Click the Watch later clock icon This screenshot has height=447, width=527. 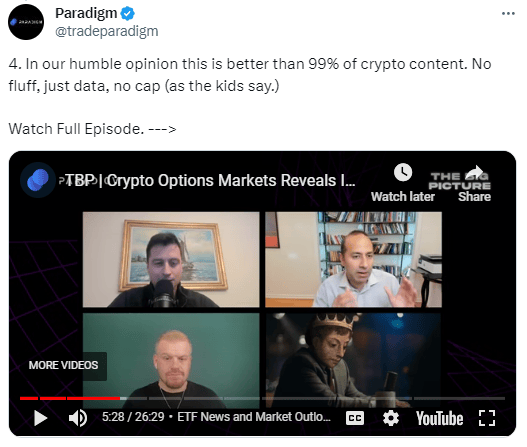pos(403,172)
